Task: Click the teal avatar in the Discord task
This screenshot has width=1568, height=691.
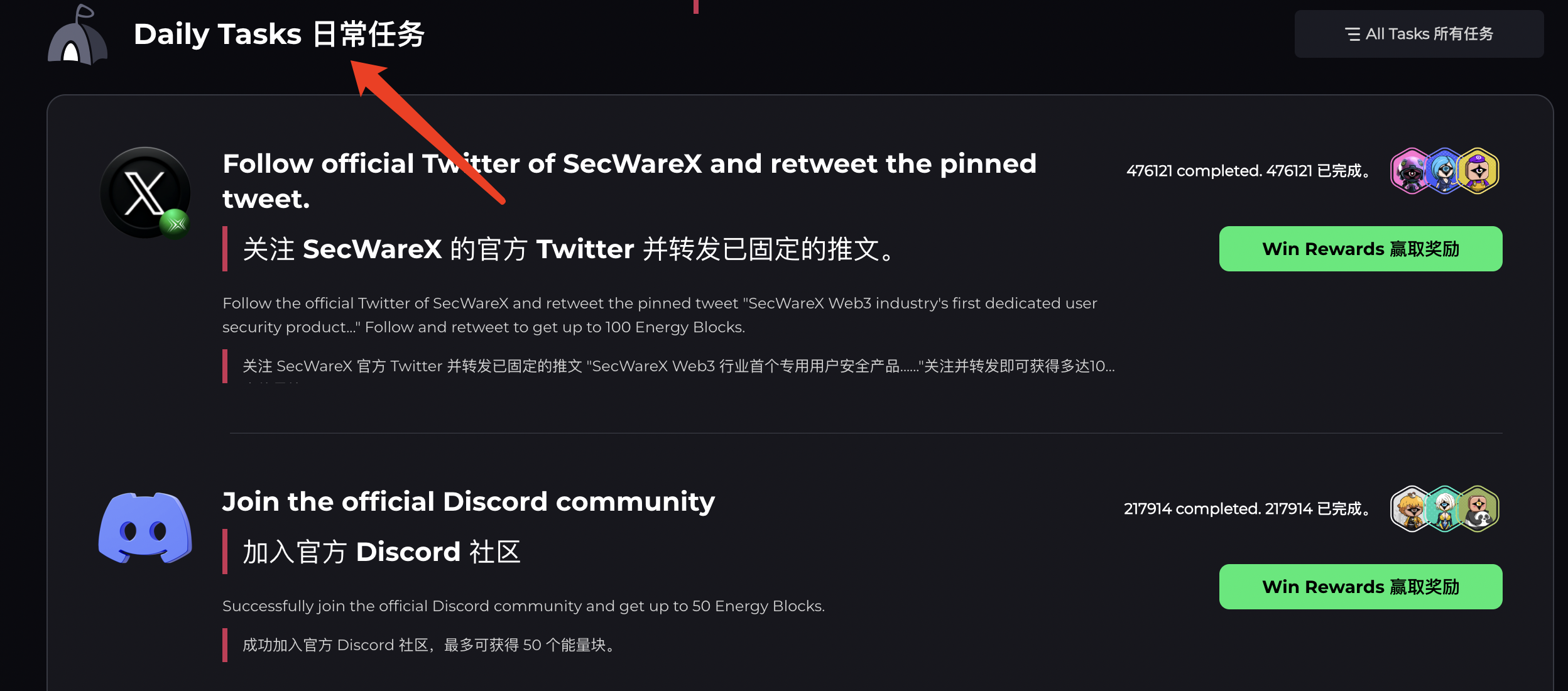Action: (1444, 509)
